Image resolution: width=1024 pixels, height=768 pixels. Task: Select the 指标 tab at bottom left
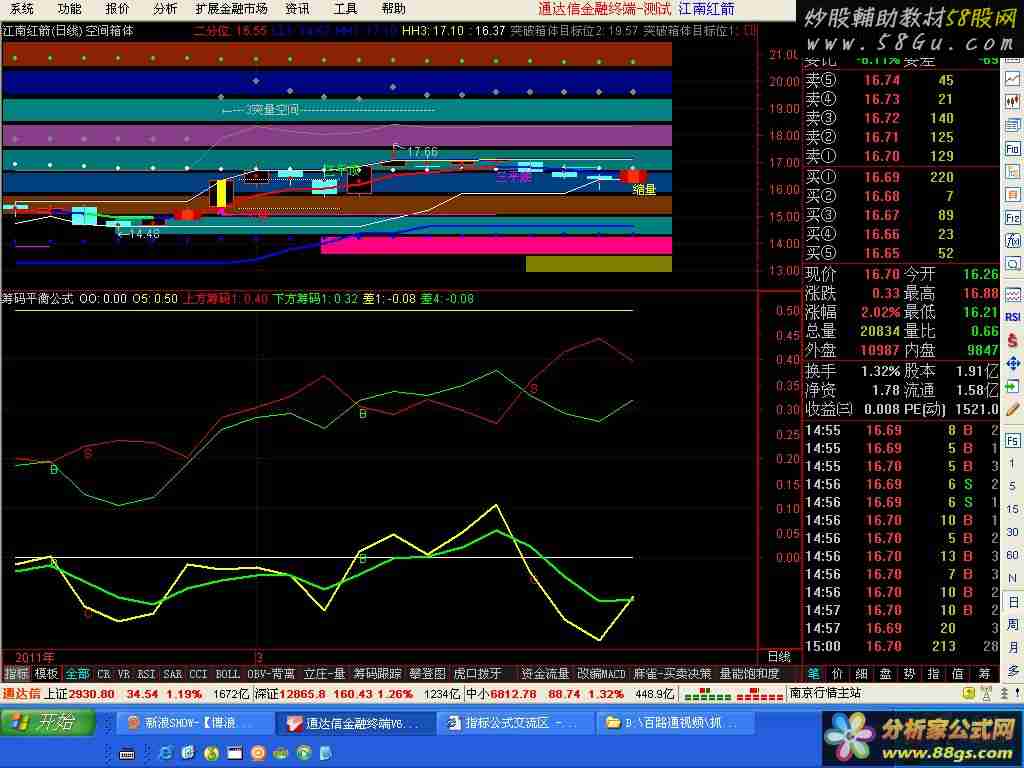pos(16,673)
